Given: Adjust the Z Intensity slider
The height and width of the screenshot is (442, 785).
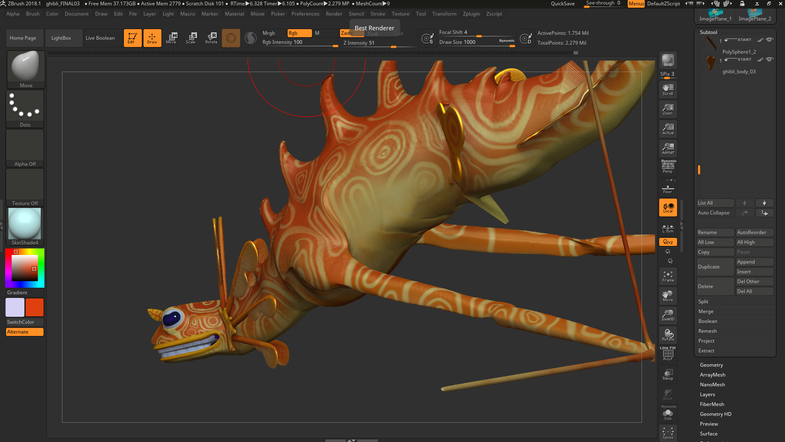Looking at the screenshot, I should coord(379,43).
